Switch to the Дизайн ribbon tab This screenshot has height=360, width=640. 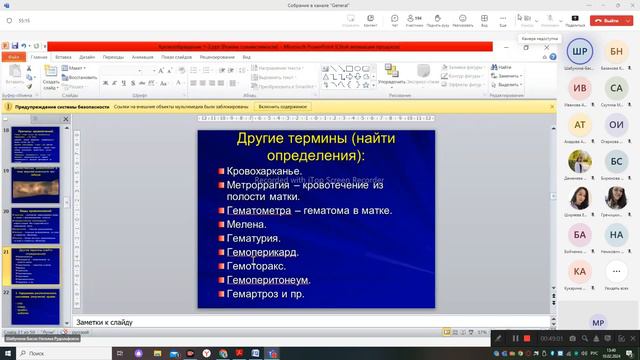click(x=87, y=57)
